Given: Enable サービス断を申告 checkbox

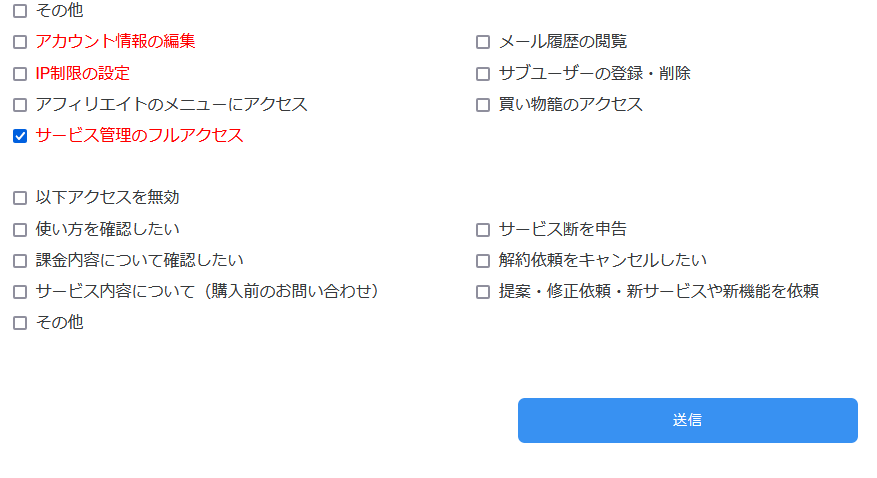Looking at the screenshot, I should [483, 229].
